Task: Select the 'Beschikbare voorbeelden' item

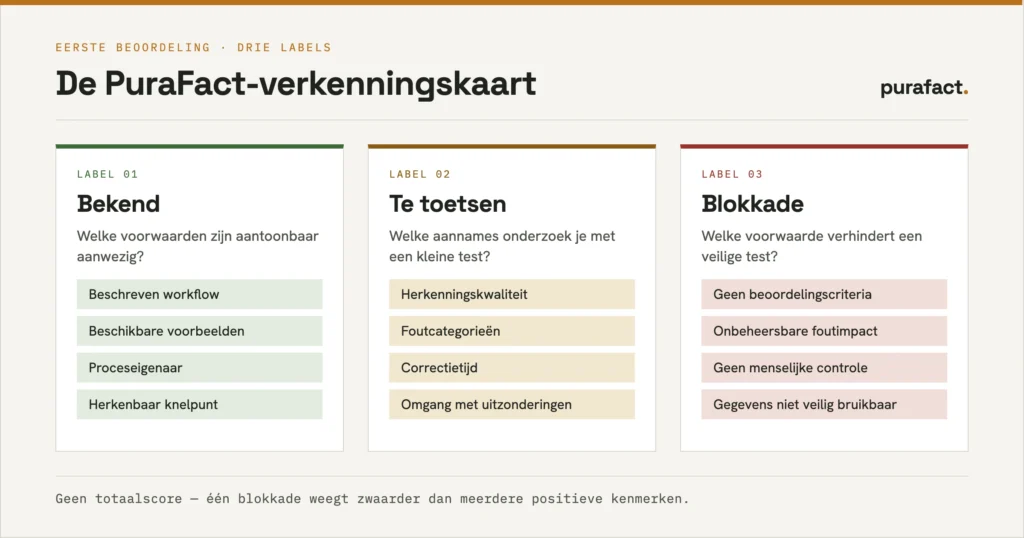Action: (x=199, y=331)
